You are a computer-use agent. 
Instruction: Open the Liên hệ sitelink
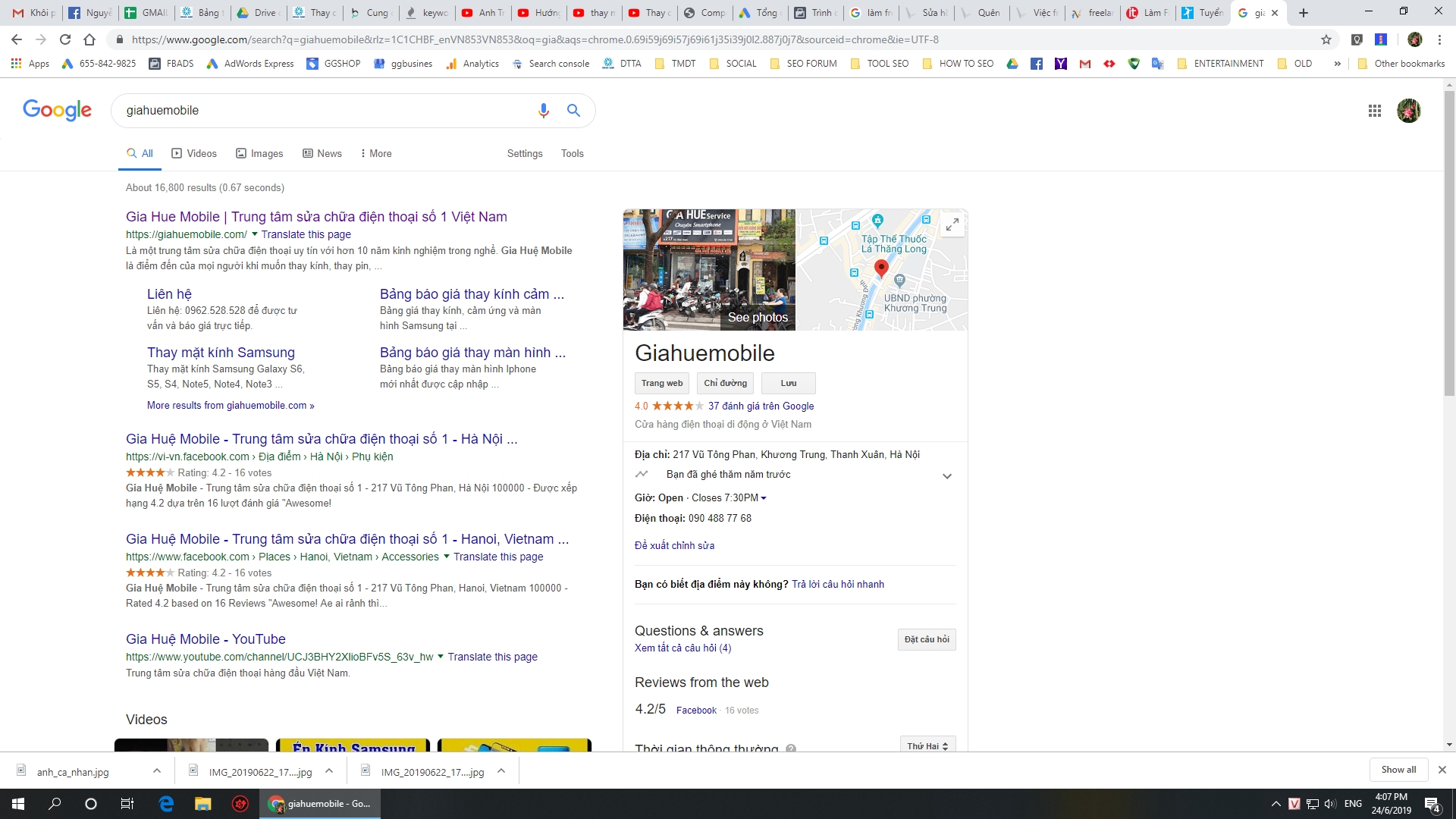tap(169, 294)
